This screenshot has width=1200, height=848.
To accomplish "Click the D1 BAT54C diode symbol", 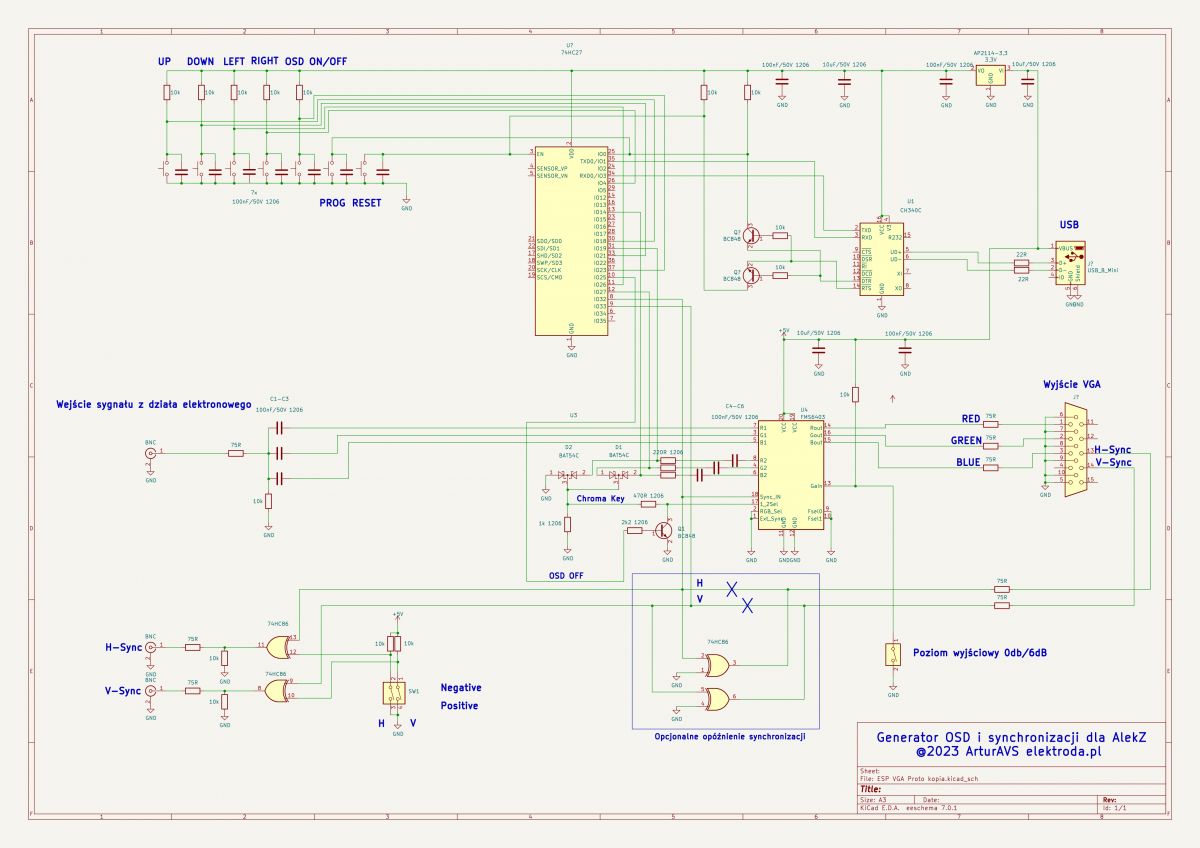I will pos(620,474).
